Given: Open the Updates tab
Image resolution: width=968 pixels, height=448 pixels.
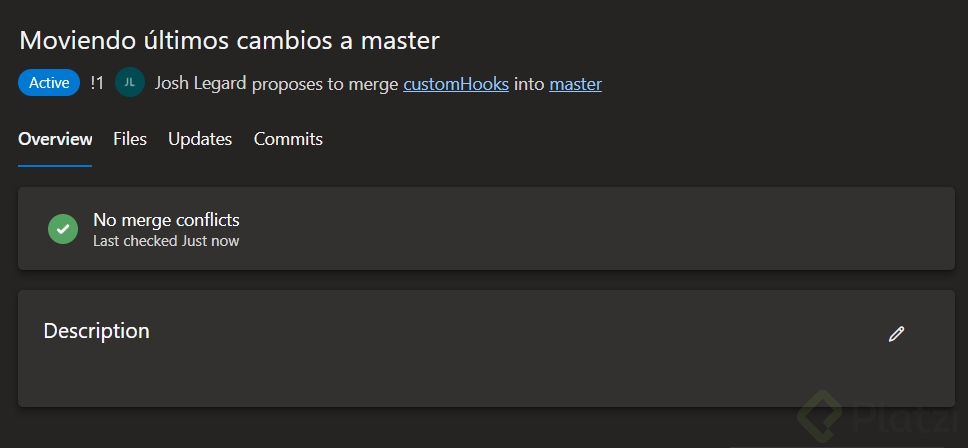Looking at the screenshot, I should tap(200, 139).
